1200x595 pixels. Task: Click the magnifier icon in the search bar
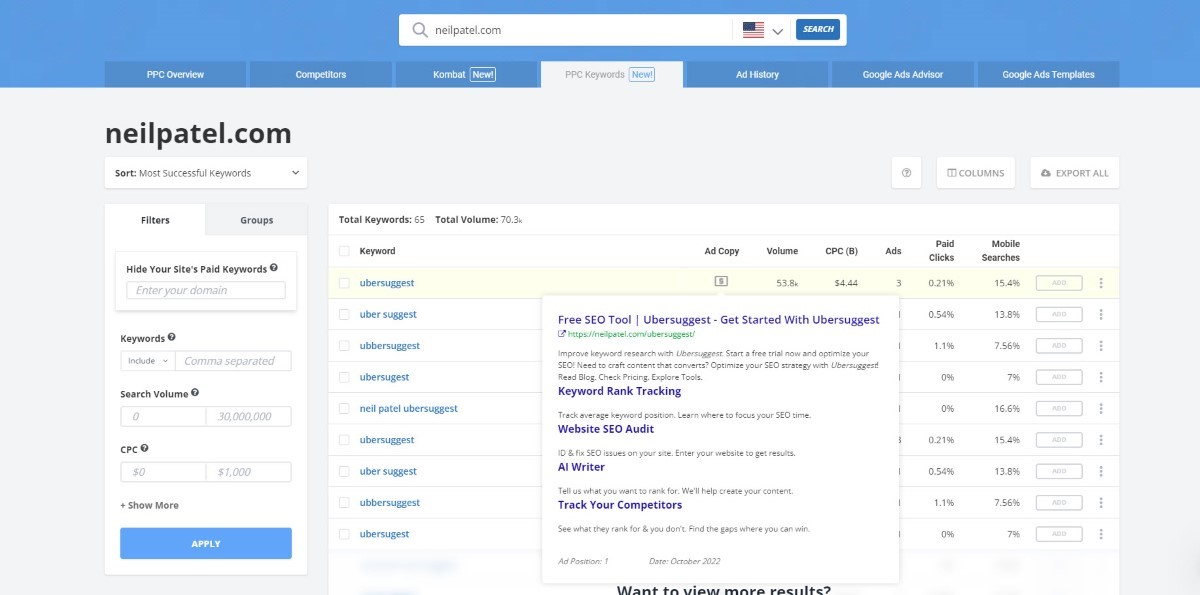[x=420, y=30]
